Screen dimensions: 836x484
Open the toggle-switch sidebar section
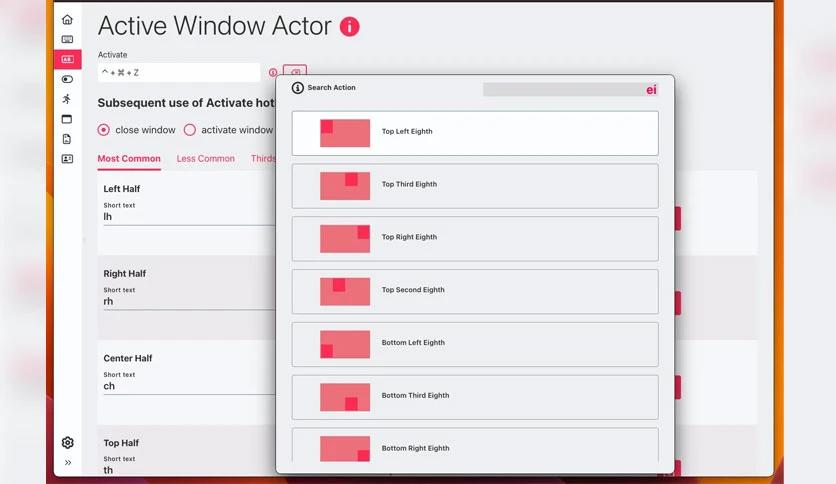67,79
